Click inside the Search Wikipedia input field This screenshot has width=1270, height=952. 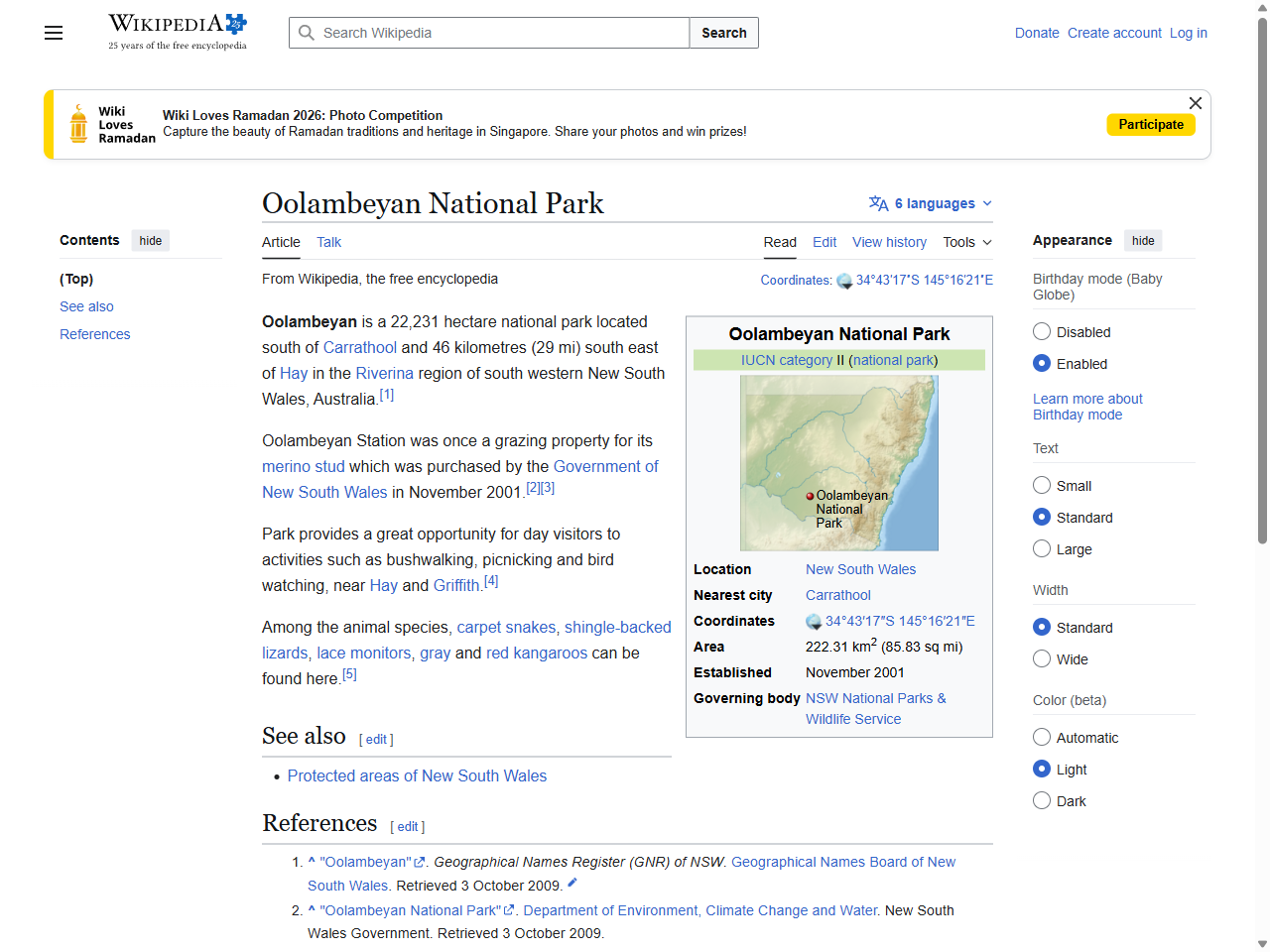(x=486, y=33)
